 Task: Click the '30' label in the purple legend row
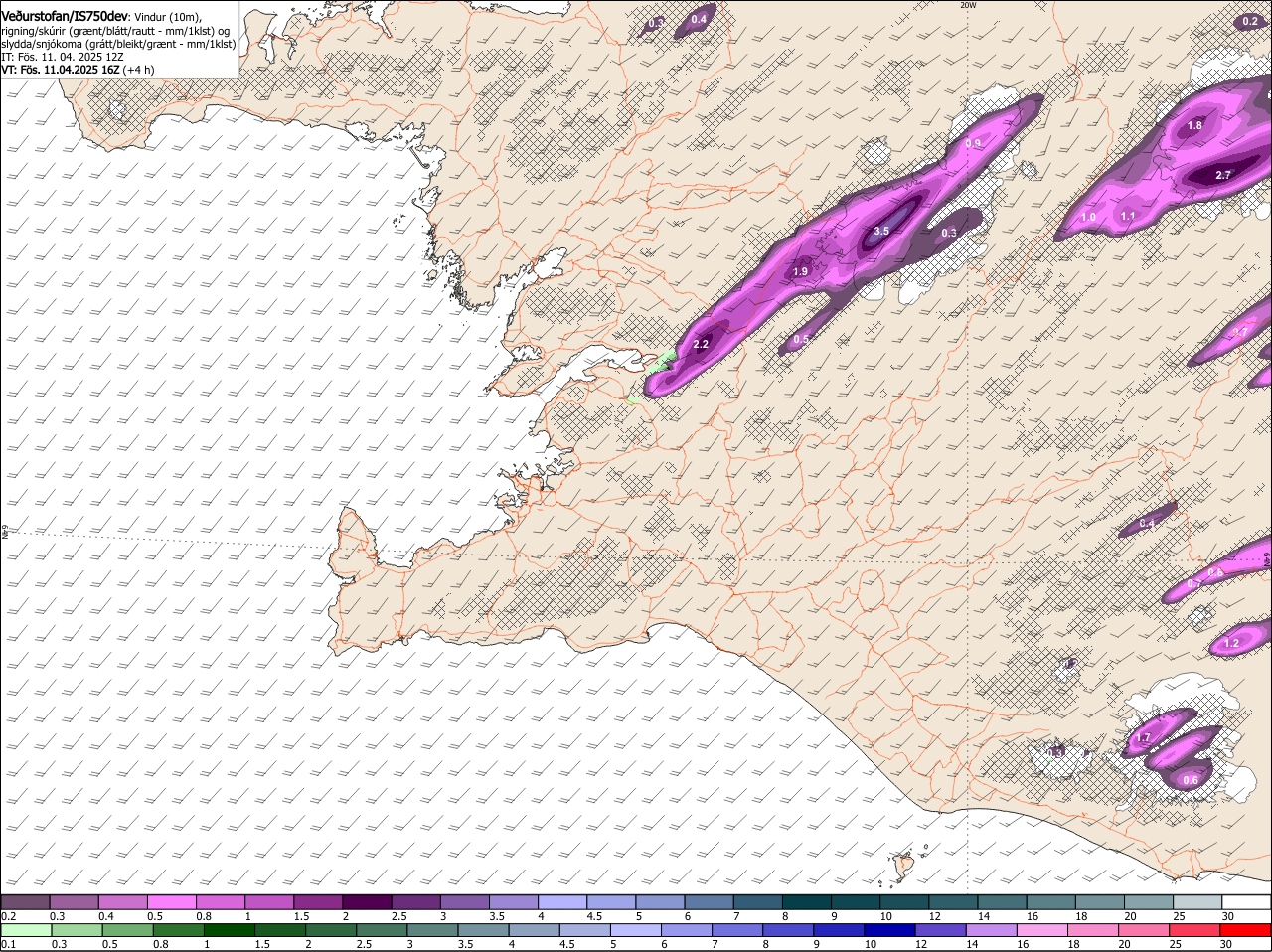click(x=1228, y=915)
